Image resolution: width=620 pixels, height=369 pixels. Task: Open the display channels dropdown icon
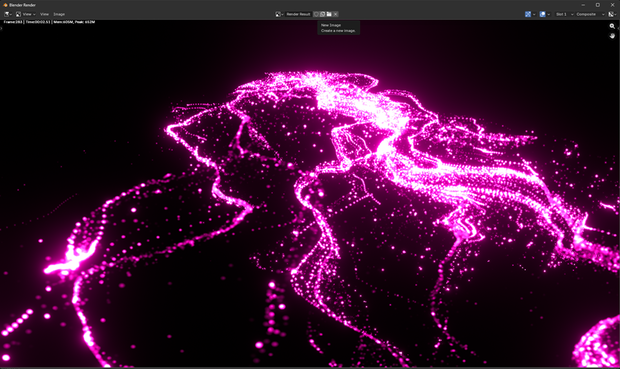click(x=612, y=14)
